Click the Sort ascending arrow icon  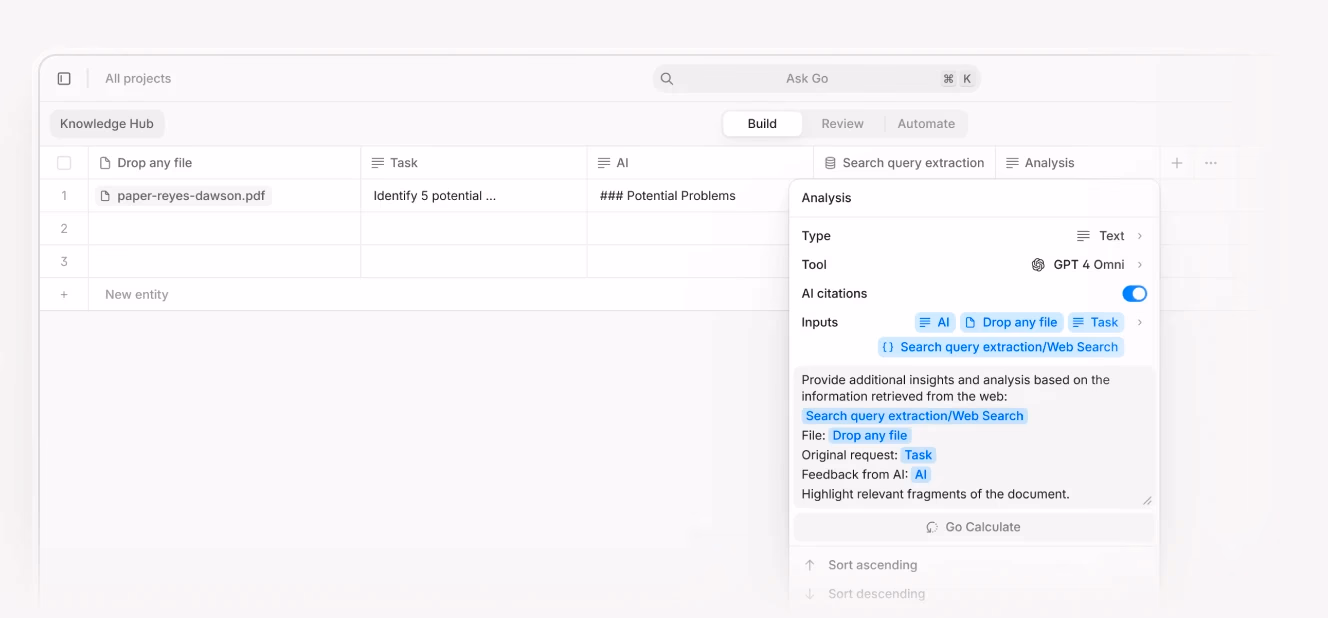tap(810, 565)
